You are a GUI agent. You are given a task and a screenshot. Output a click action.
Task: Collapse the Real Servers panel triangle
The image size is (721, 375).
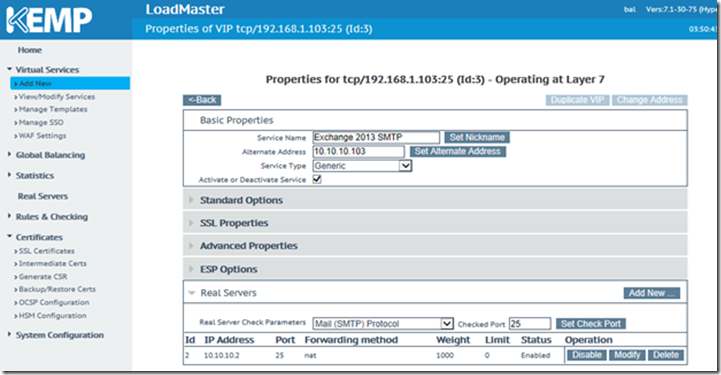(192, 293)
